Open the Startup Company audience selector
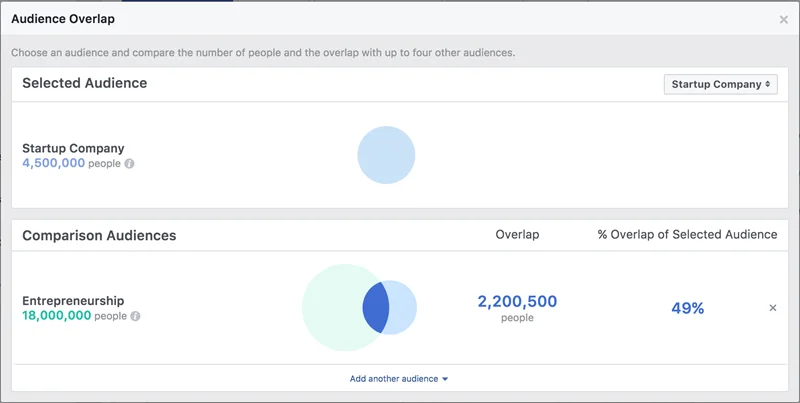 click(x=720, y=84)
